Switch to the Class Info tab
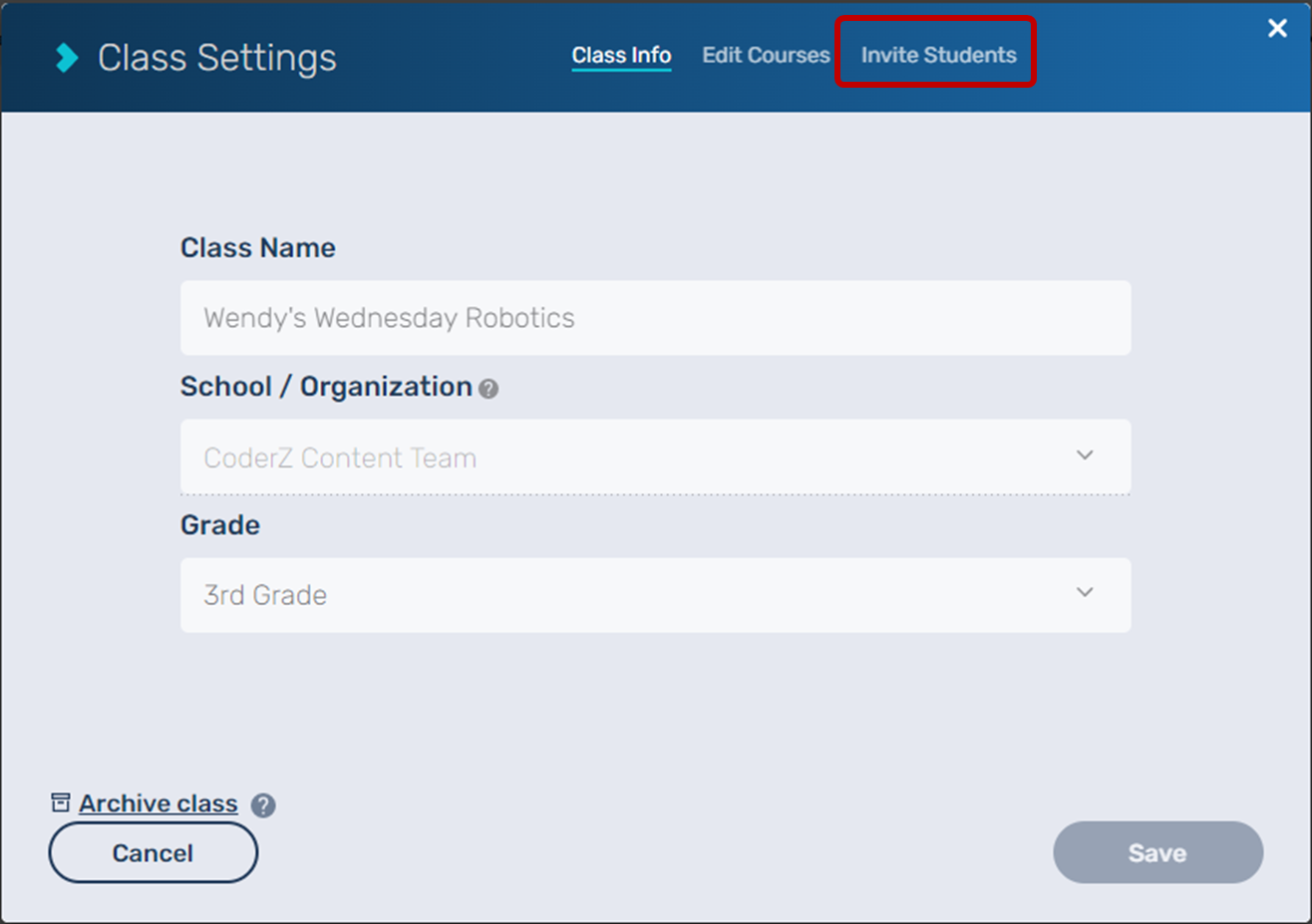The image size is (1312, 924). point(621,56)
